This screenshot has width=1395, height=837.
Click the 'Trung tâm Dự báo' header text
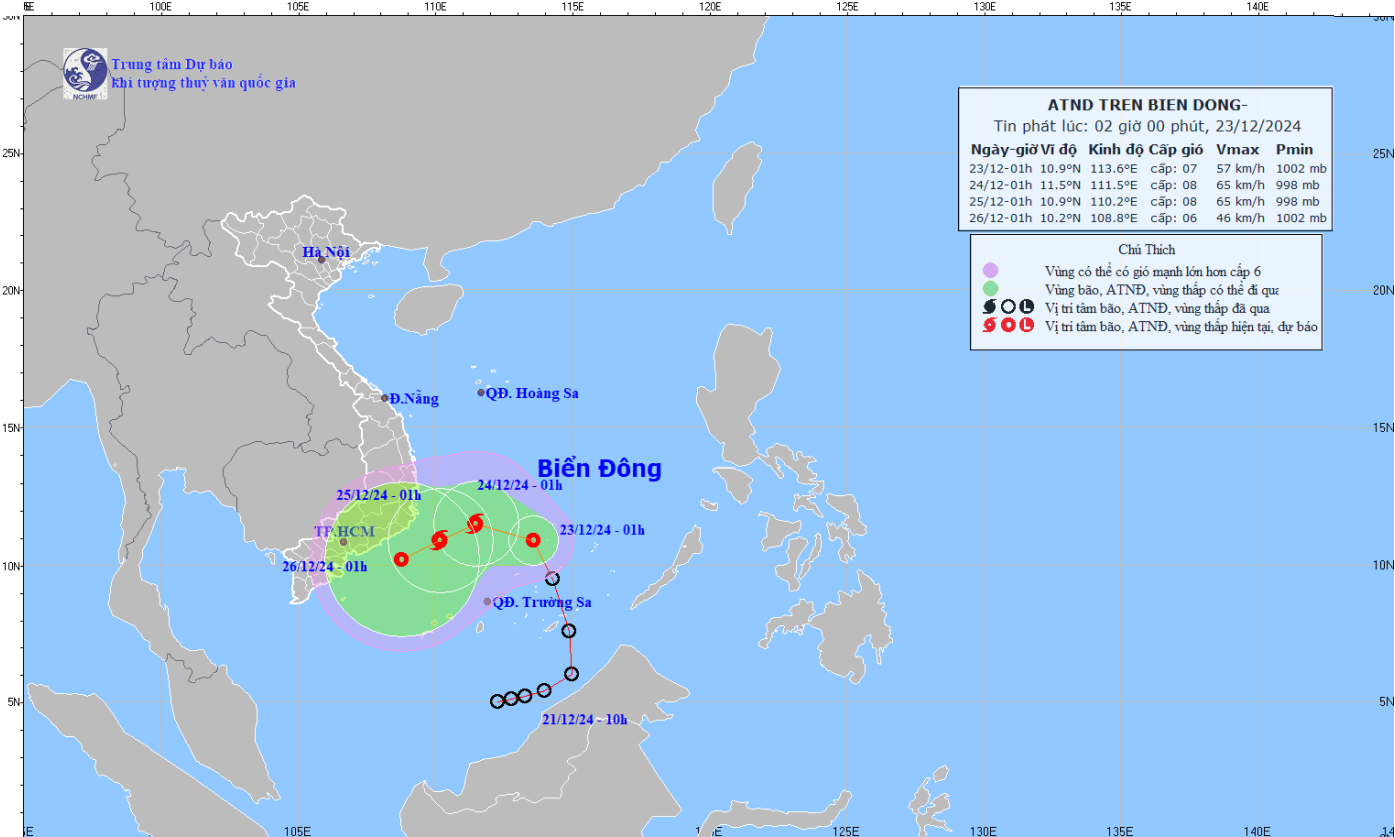[x=171, y=65]
